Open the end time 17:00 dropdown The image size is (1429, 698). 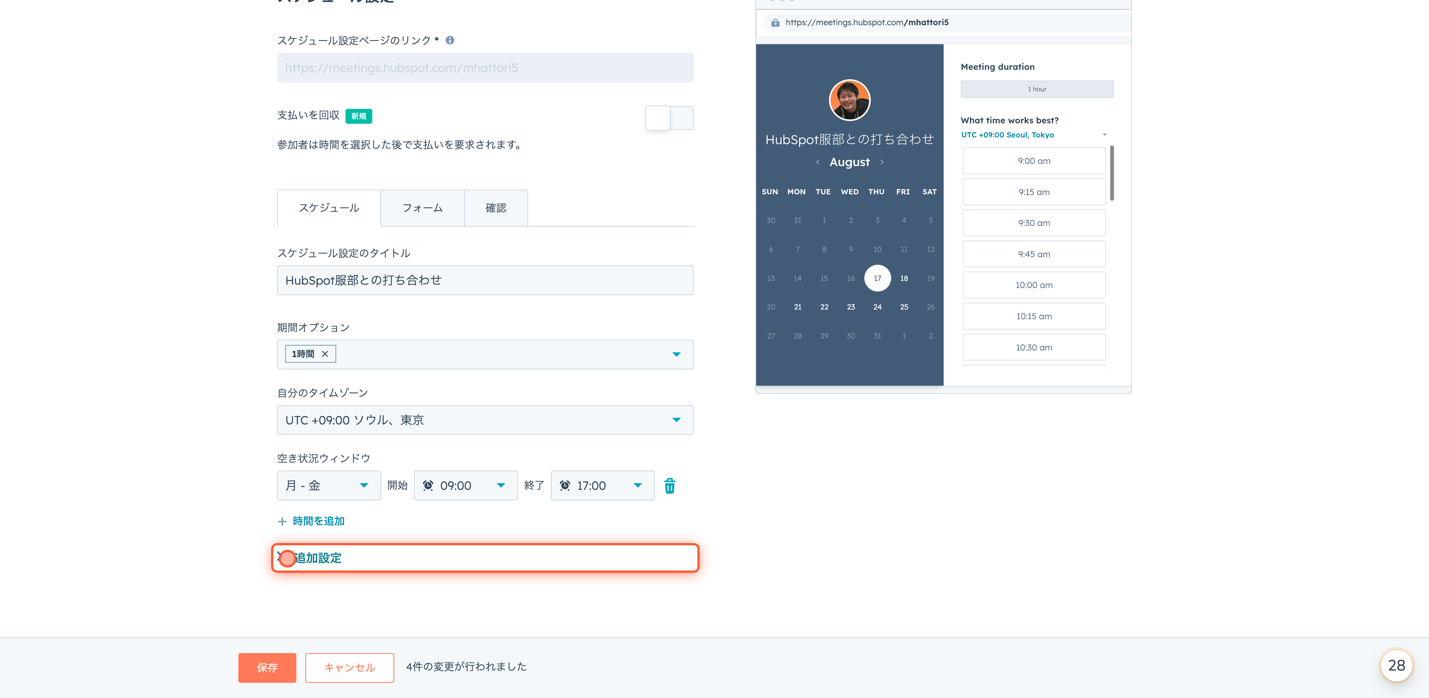click(x=603, y=486)
